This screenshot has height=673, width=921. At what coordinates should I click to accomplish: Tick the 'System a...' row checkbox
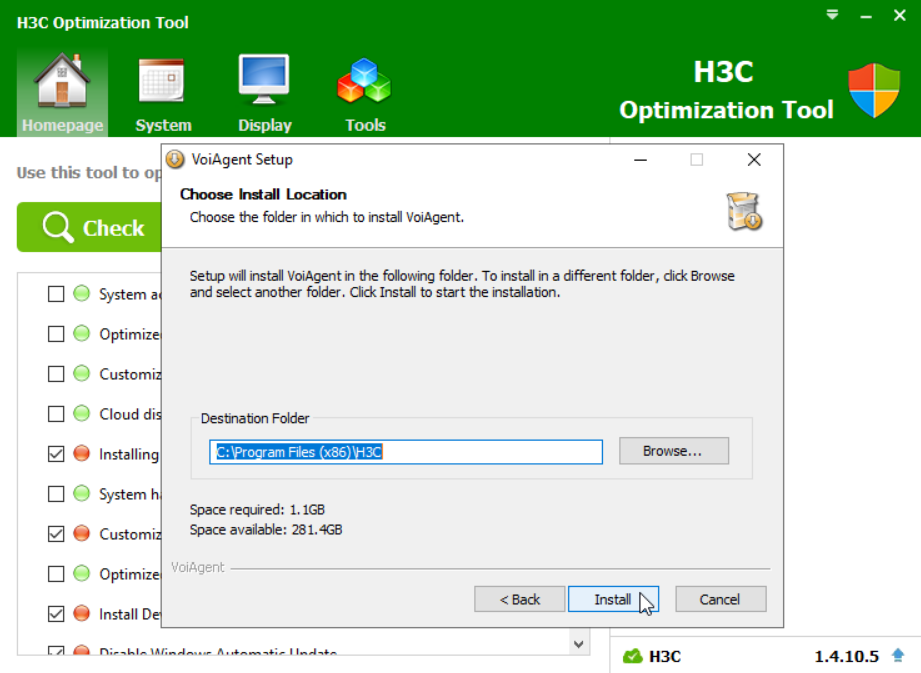pos(56,294)
